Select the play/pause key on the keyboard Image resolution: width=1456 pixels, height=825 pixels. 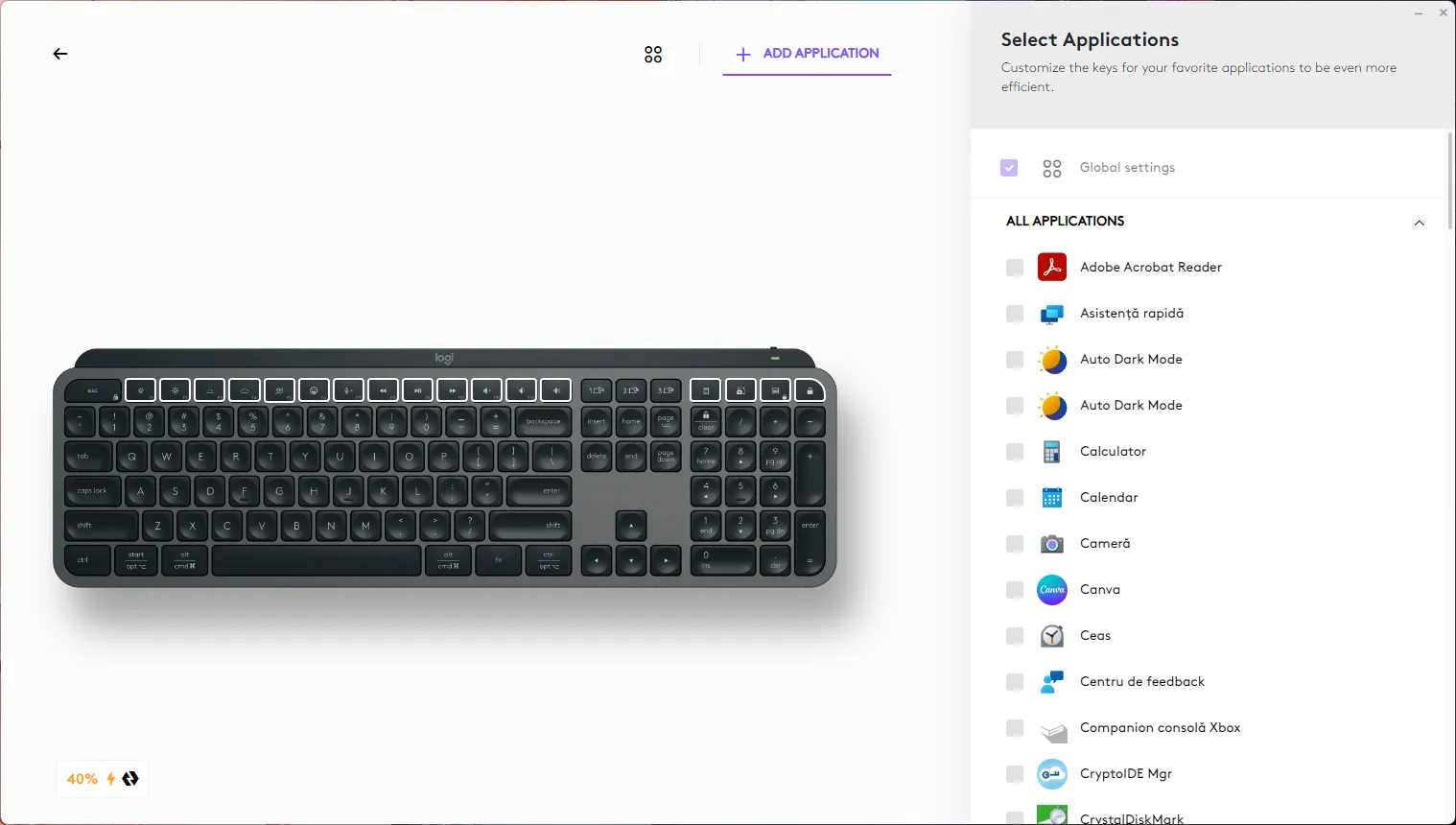[417, 390]
